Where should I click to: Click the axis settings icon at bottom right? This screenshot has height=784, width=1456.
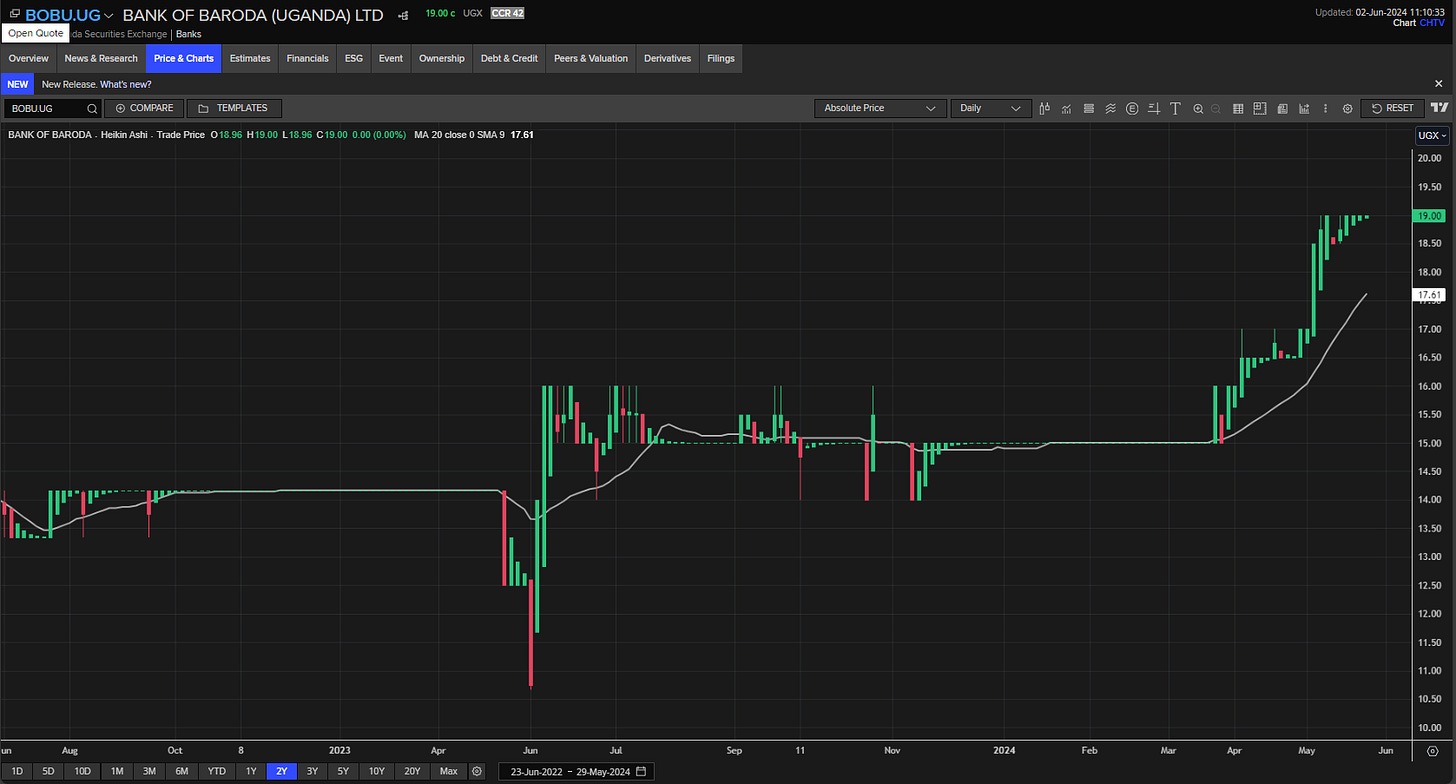tap(1431, 749)
